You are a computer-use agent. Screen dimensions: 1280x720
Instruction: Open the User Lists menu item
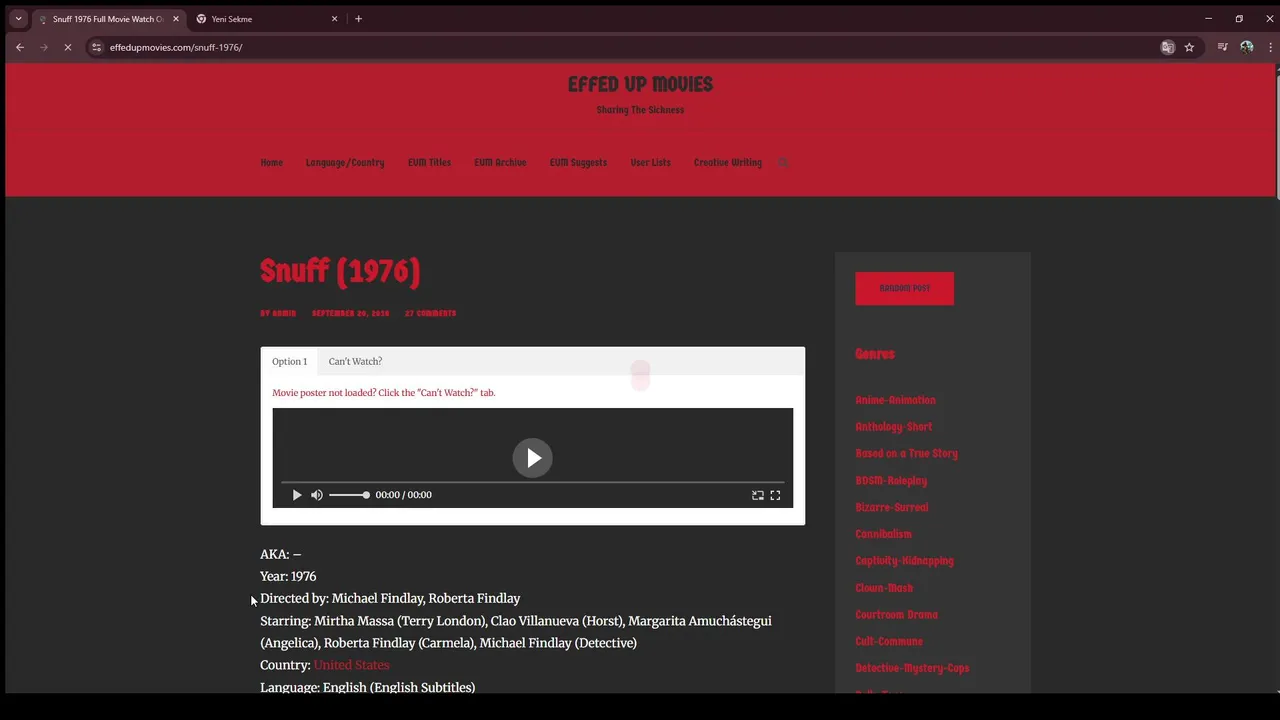coord(650,163)
